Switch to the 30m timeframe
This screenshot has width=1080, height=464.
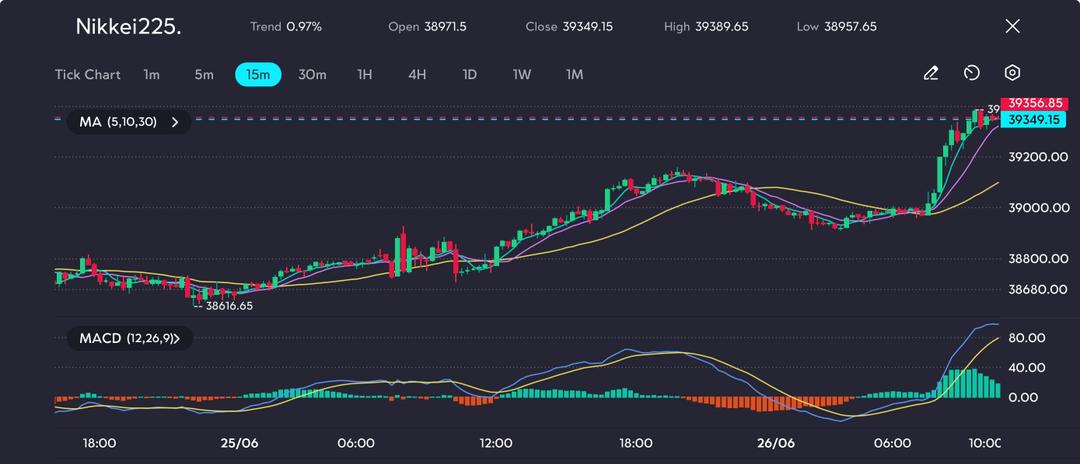(x=312, y=74)
